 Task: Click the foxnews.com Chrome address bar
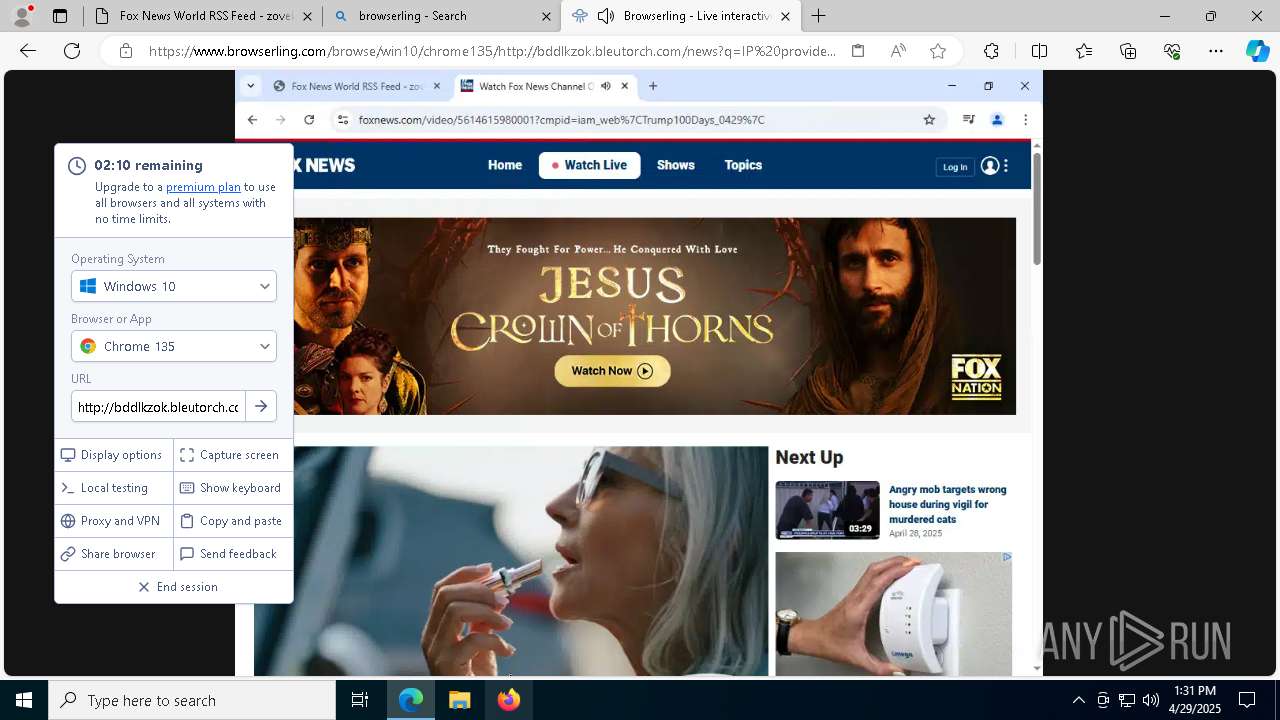coord(561,120)
